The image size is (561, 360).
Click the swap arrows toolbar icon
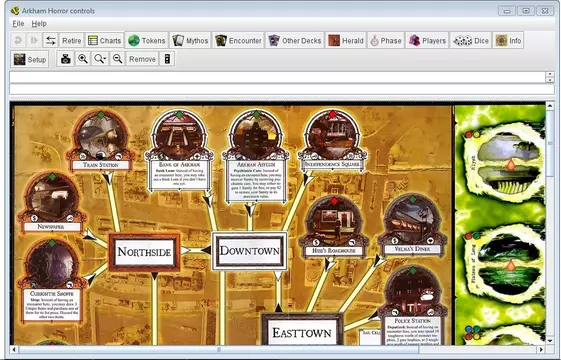[x=50, y=40]
